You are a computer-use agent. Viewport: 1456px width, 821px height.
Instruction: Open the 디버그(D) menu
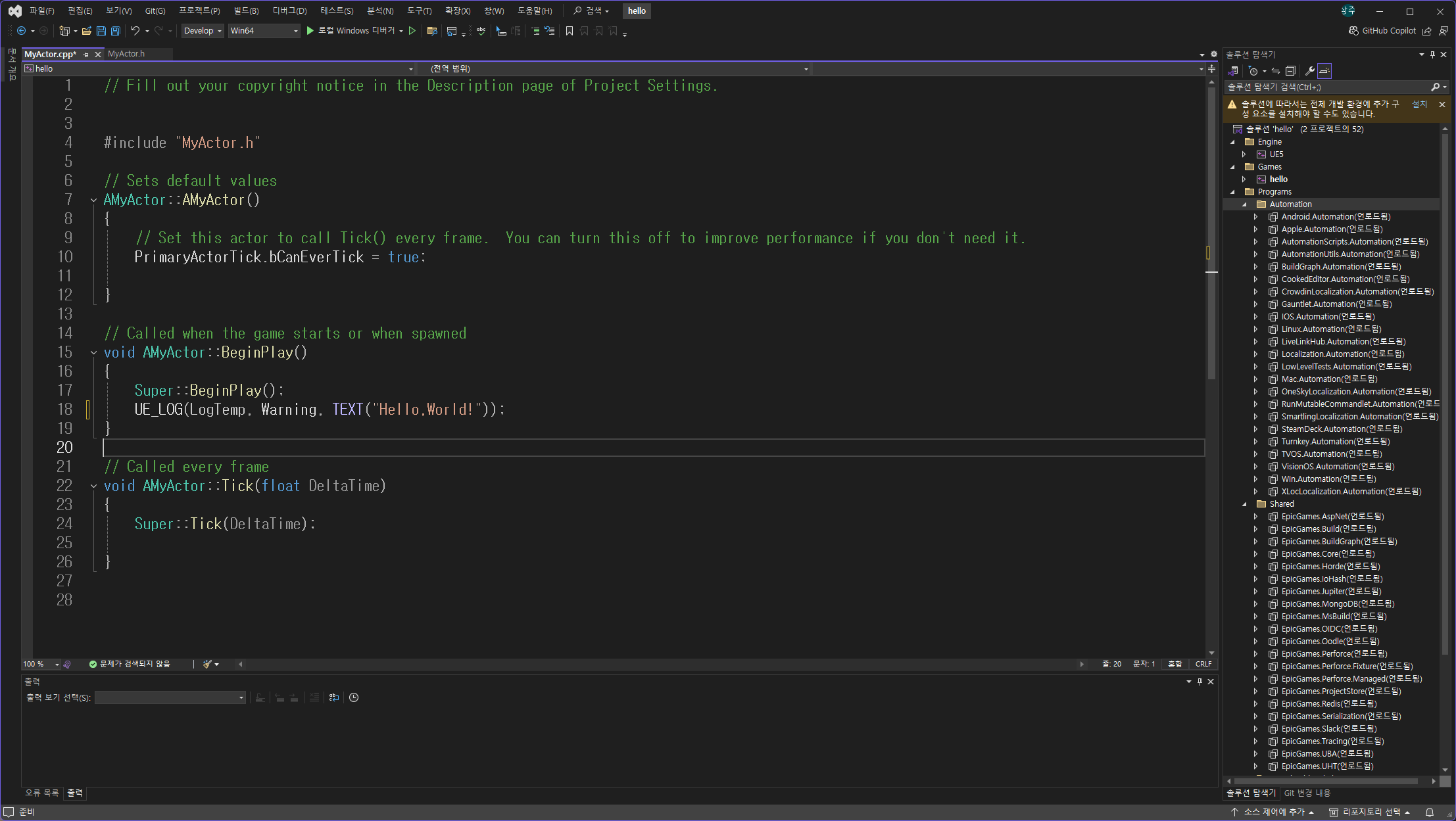289,11
